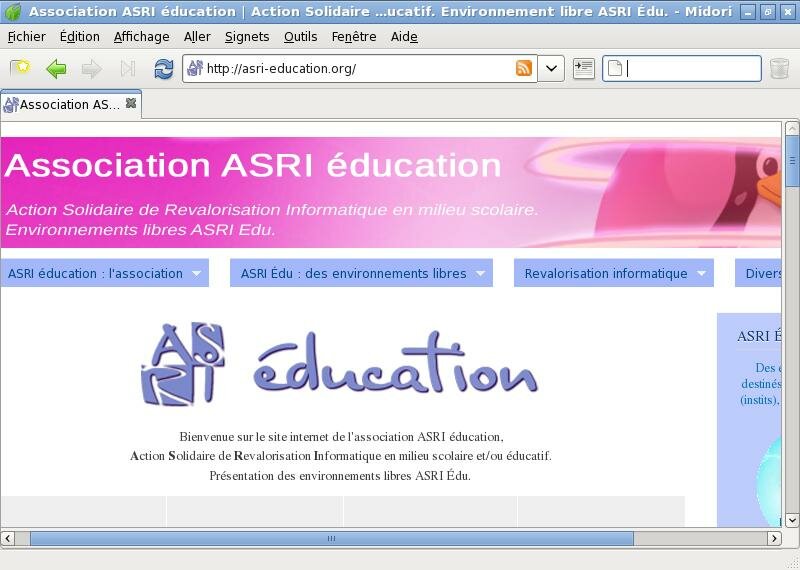Click the Midori leaf icon in title bar
This screenshot has height=570, width=800.
(12, 11)
